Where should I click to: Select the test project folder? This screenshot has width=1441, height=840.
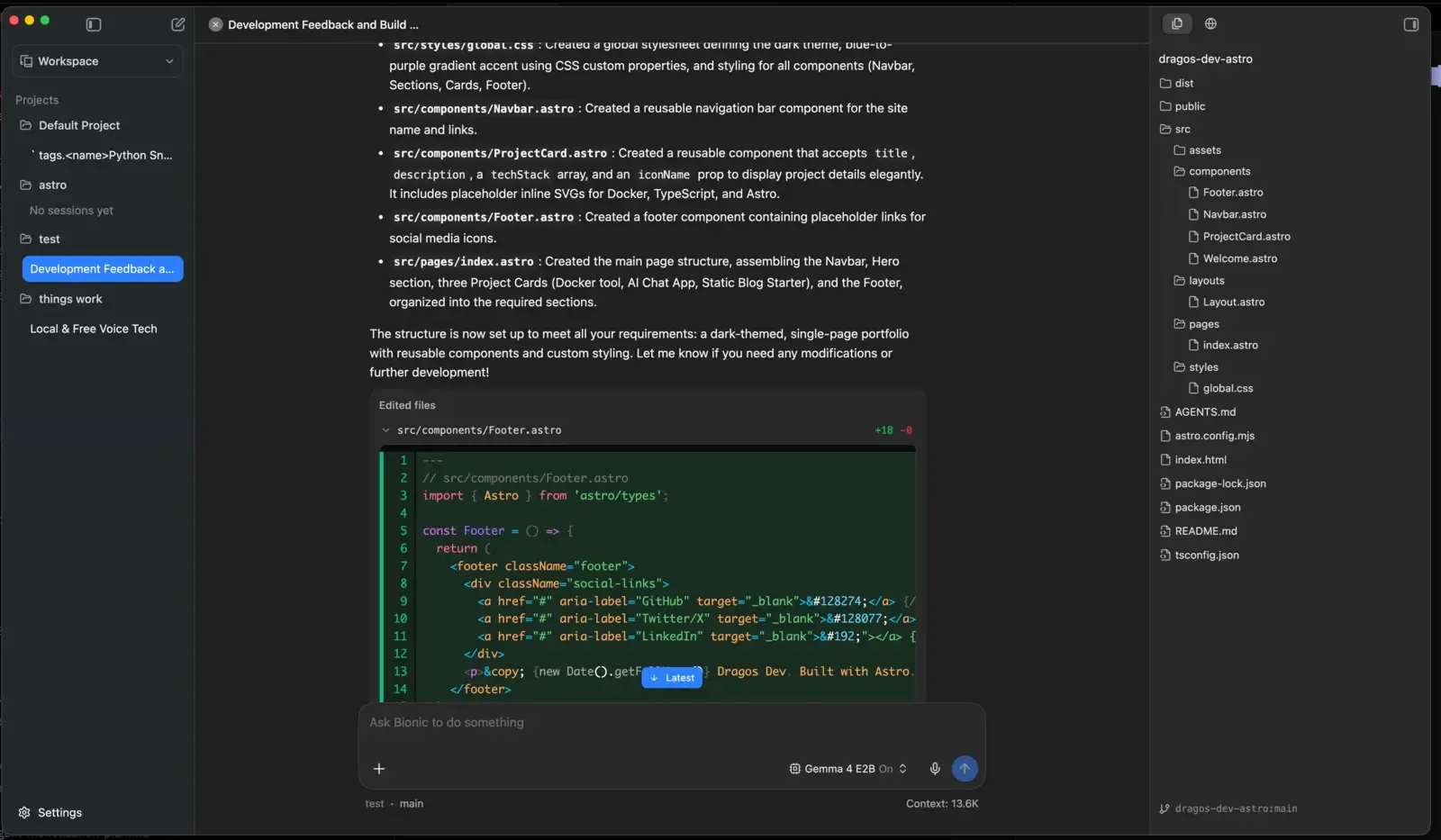point(50,239)
